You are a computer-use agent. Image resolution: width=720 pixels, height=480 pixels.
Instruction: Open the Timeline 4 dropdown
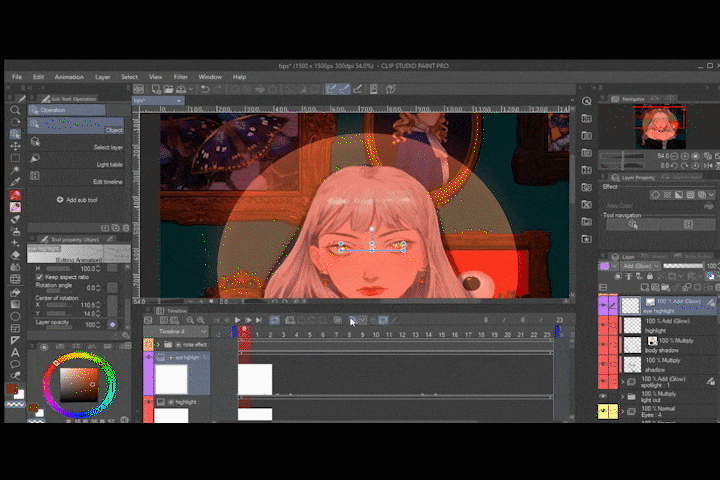[176, 331]
